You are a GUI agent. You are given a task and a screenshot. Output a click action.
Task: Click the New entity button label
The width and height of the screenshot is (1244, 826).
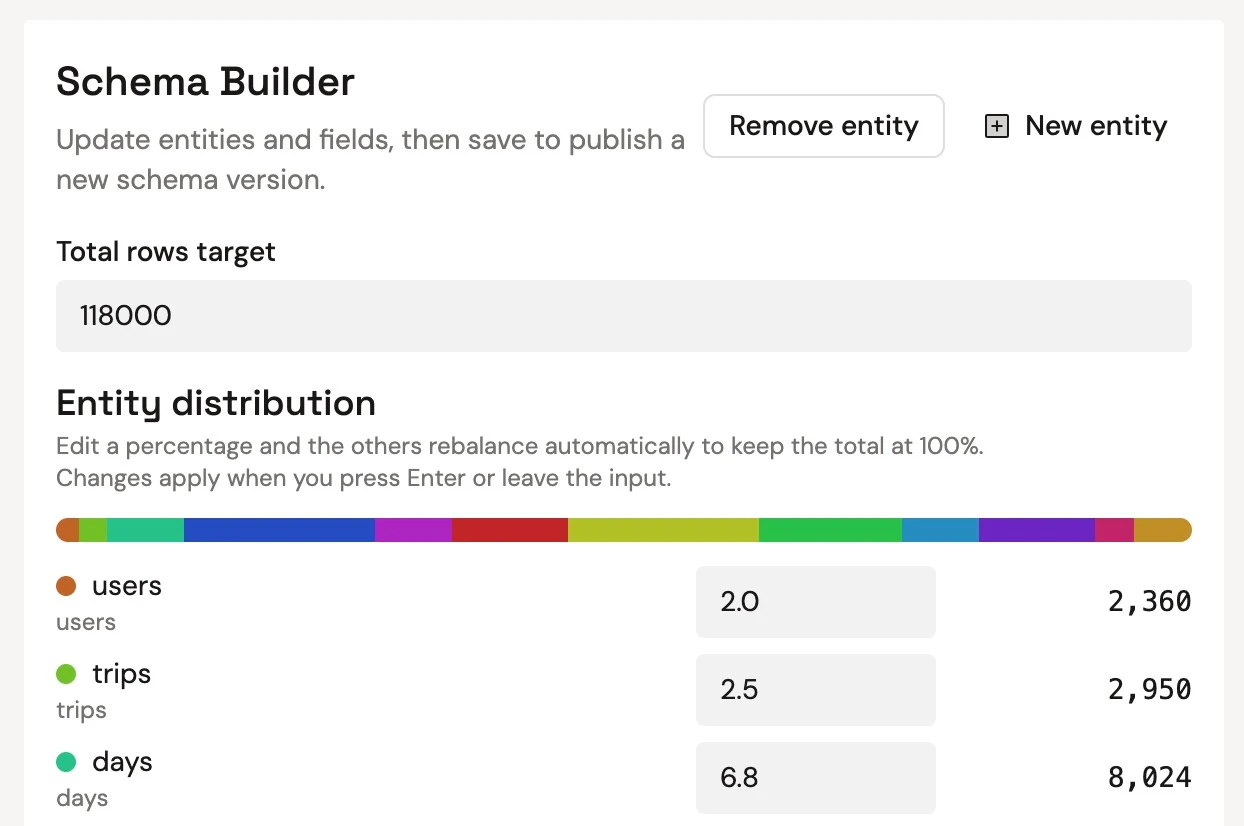click(x=1096, y=126)
